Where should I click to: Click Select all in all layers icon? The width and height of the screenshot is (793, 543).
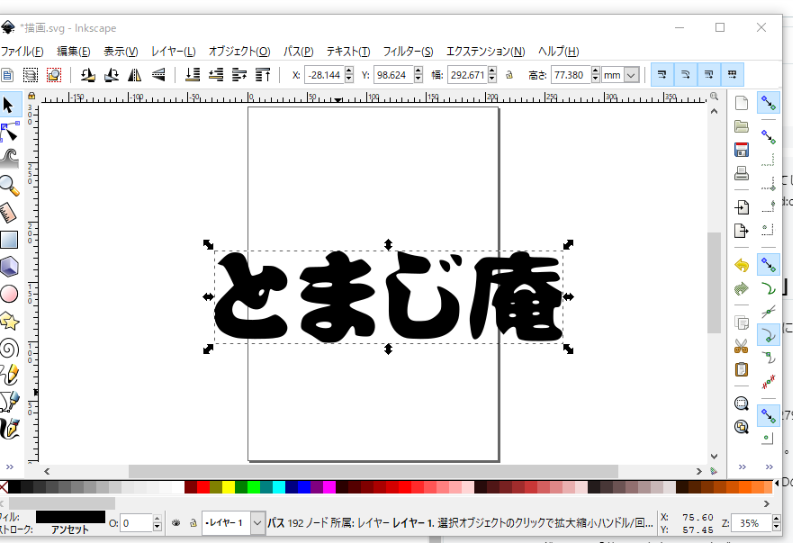(30, 75)
